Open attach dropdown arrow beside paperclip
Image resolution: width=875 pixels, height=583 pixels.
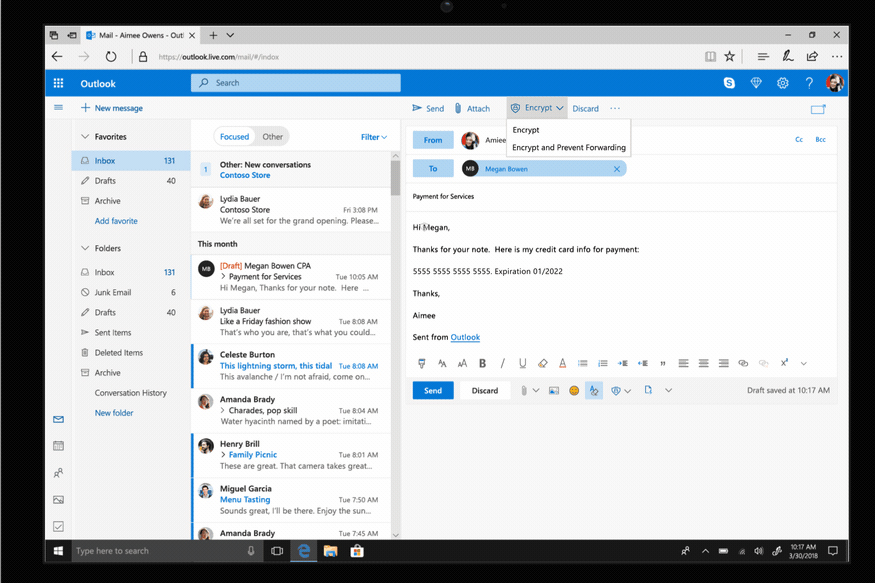tap(536, 391)
